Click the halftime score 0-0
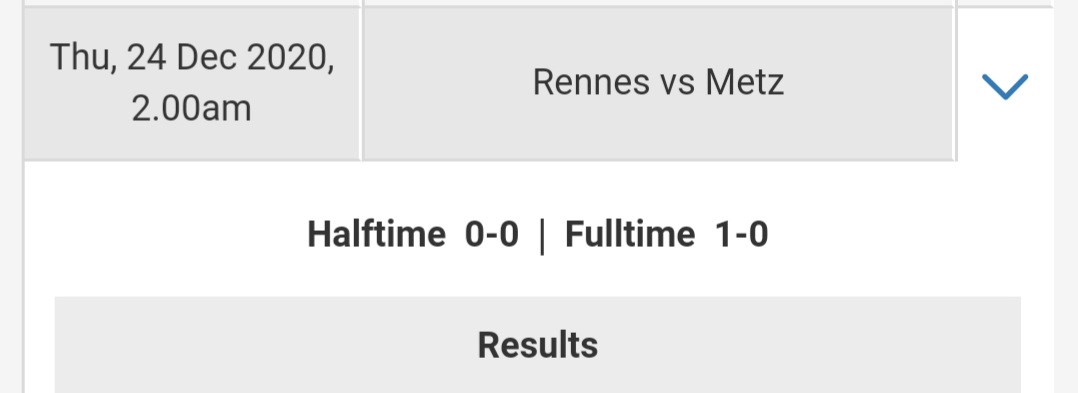 pos(492,234)
